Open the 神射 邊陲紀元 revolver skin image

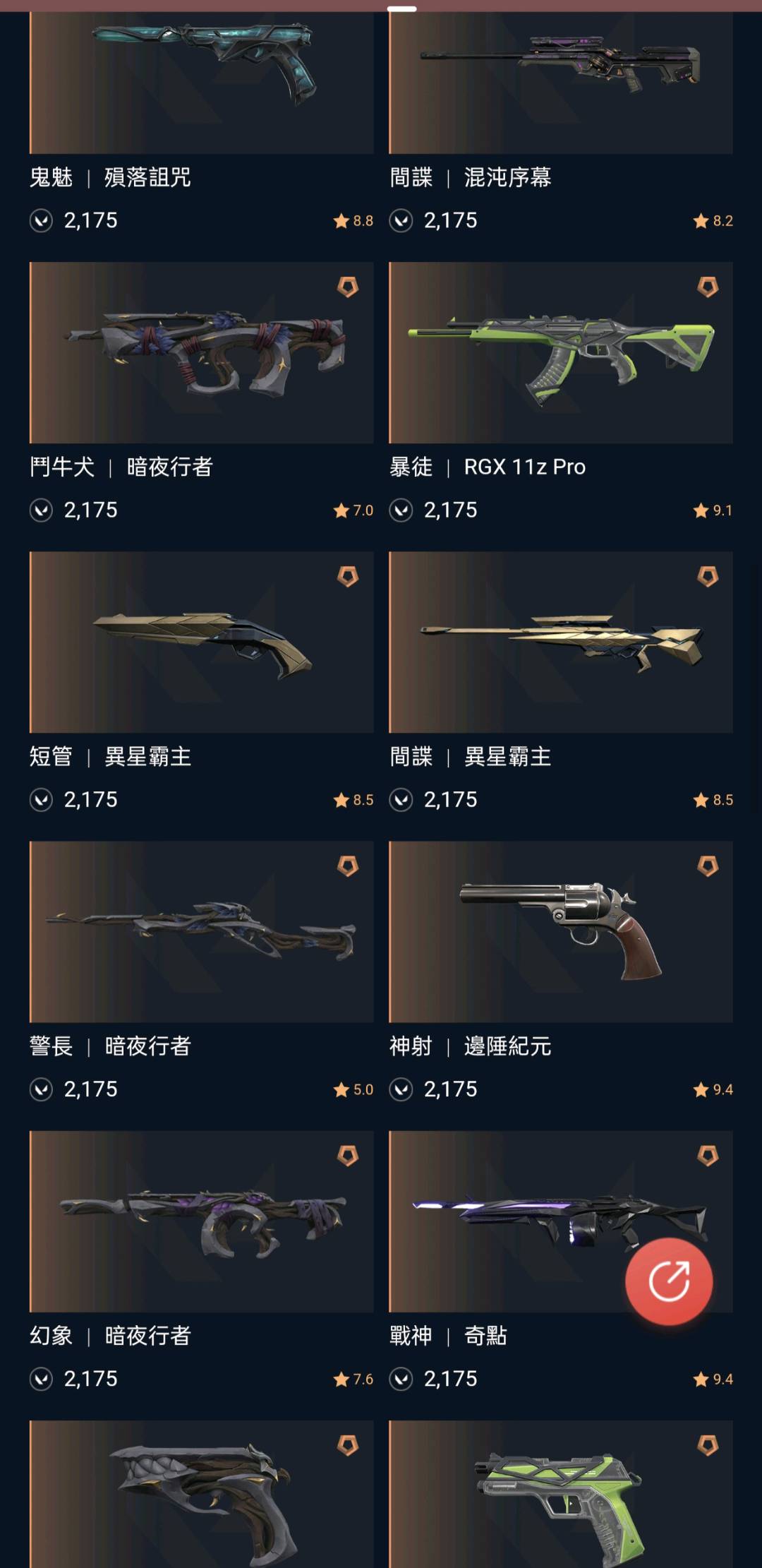pyautogui.click(x=561, y=932)
